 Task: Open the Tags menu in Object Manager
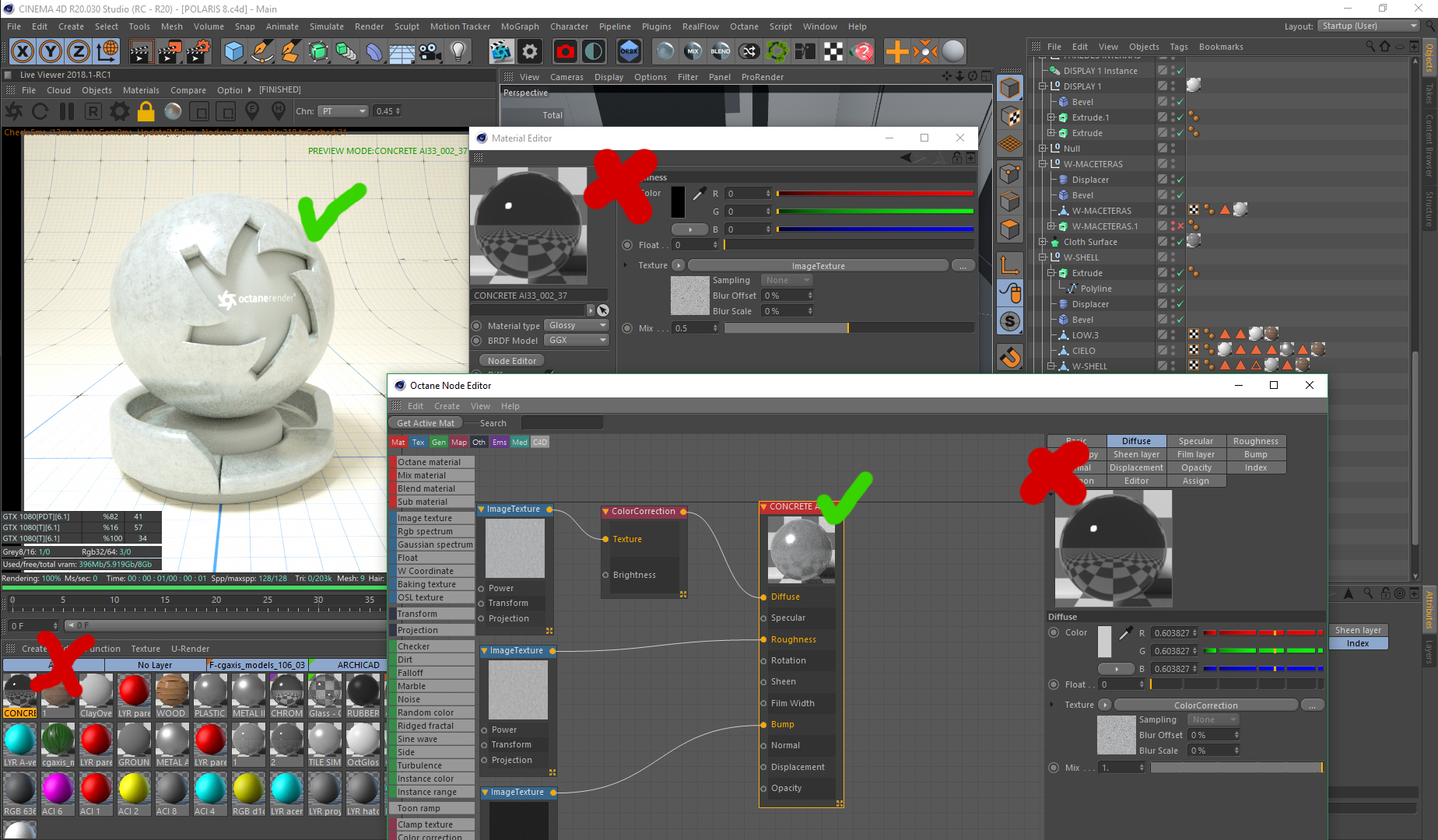[1179, 47]
